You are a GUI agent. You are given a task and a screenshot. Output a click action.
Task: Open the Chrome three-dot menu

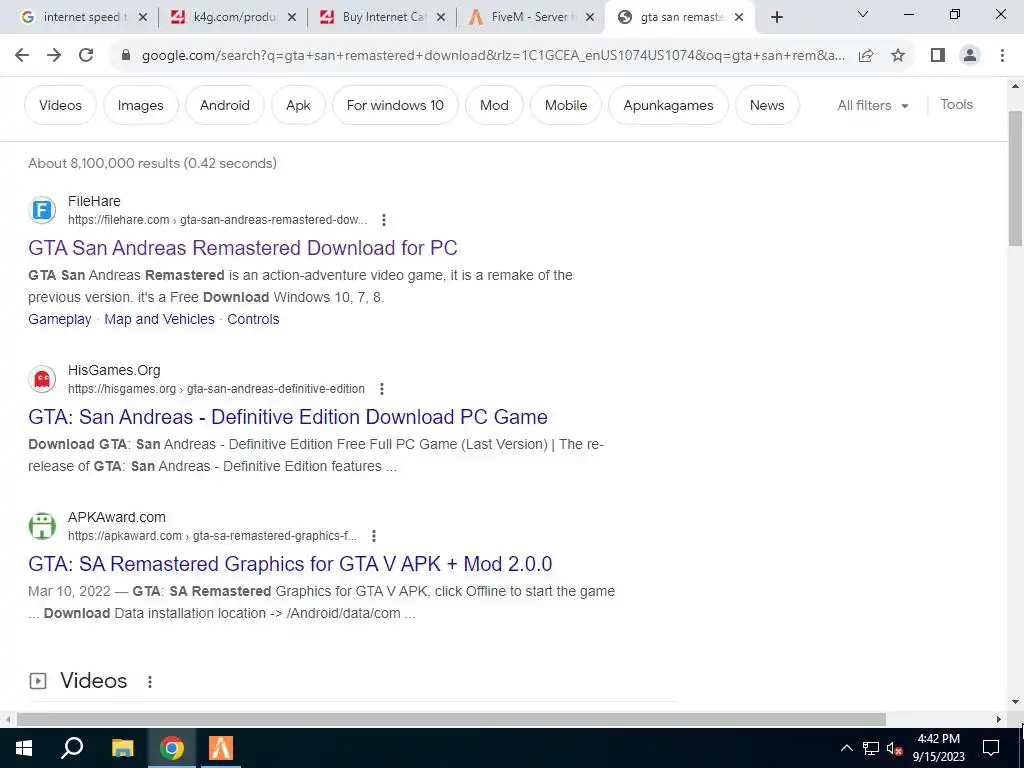pos(1002,56)
